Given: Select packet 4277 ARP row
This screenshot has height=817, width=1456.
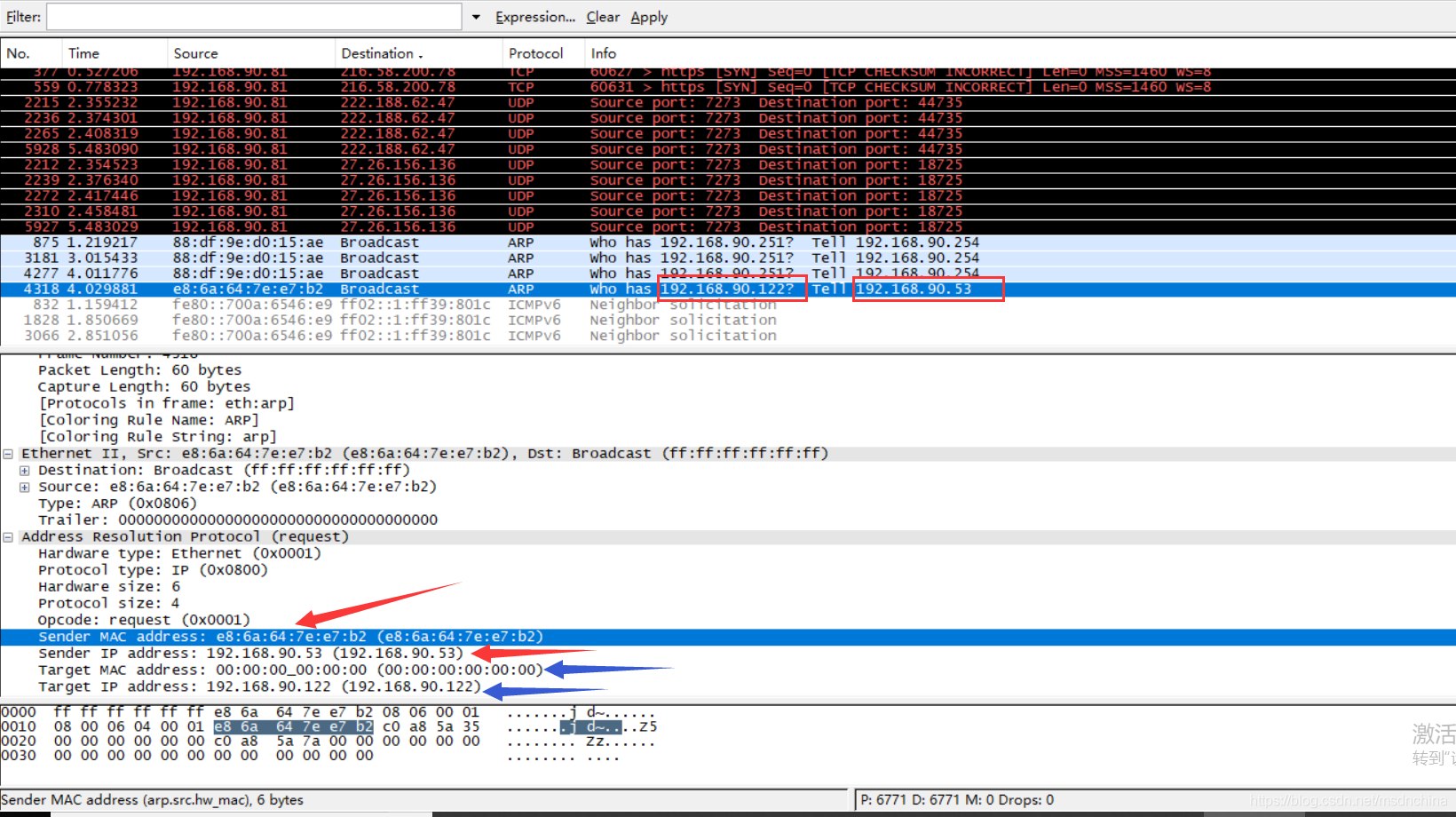Looking at the screenshot, I should pos(728,274).
